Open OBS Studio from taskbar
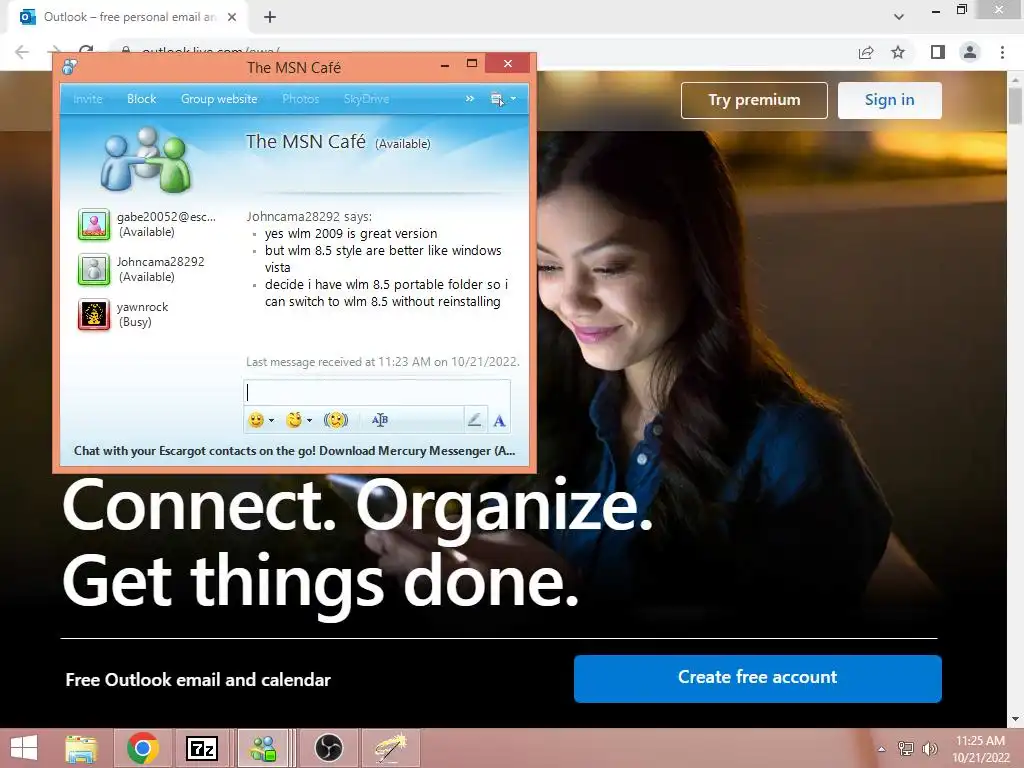 (328, 748)
